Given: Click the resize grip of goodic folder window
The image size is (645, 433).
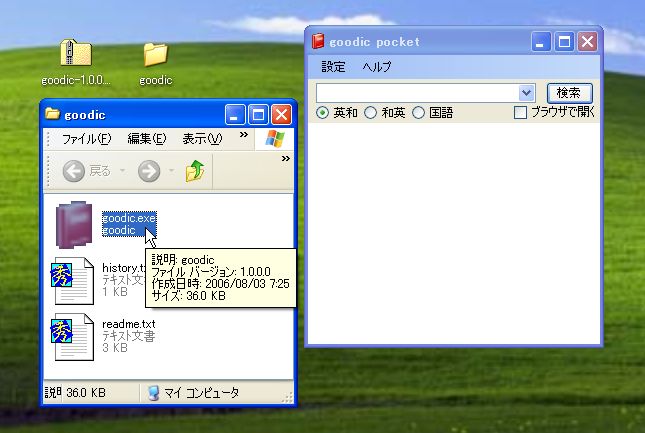Looking at the screenshot, I should point(288,397).
